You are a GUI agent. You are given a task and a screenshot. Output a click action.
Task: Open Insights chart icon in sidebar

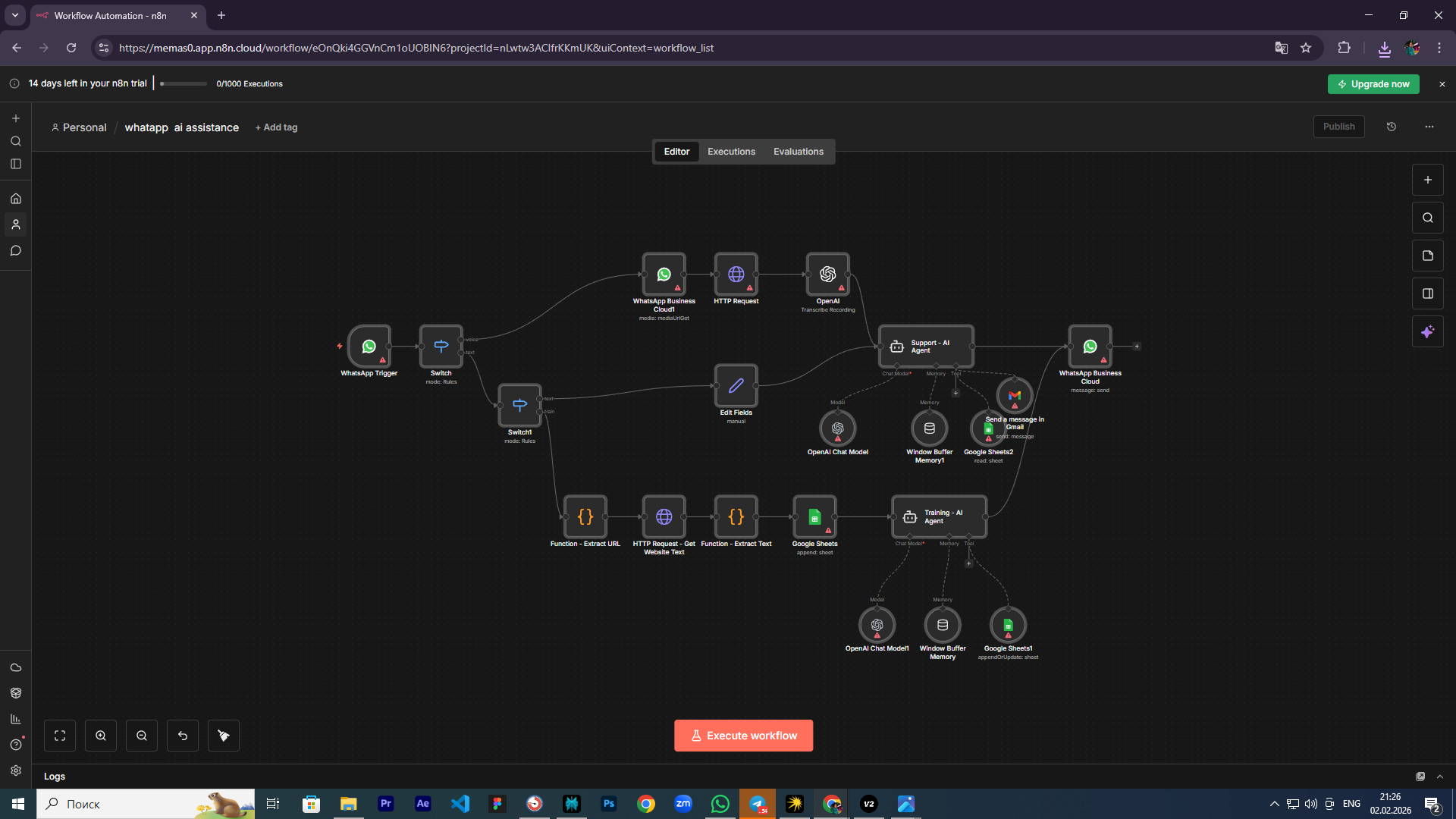[x=16, y=719]
